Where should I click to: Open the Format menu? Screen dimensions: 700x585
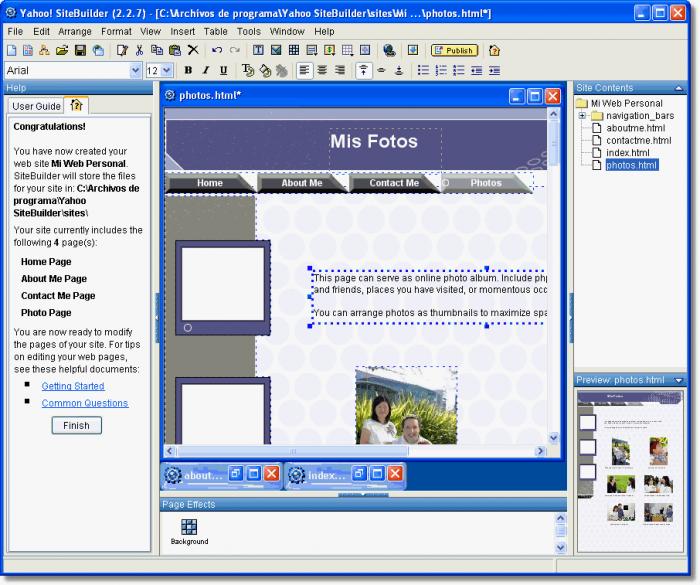[x=116, y=32]
